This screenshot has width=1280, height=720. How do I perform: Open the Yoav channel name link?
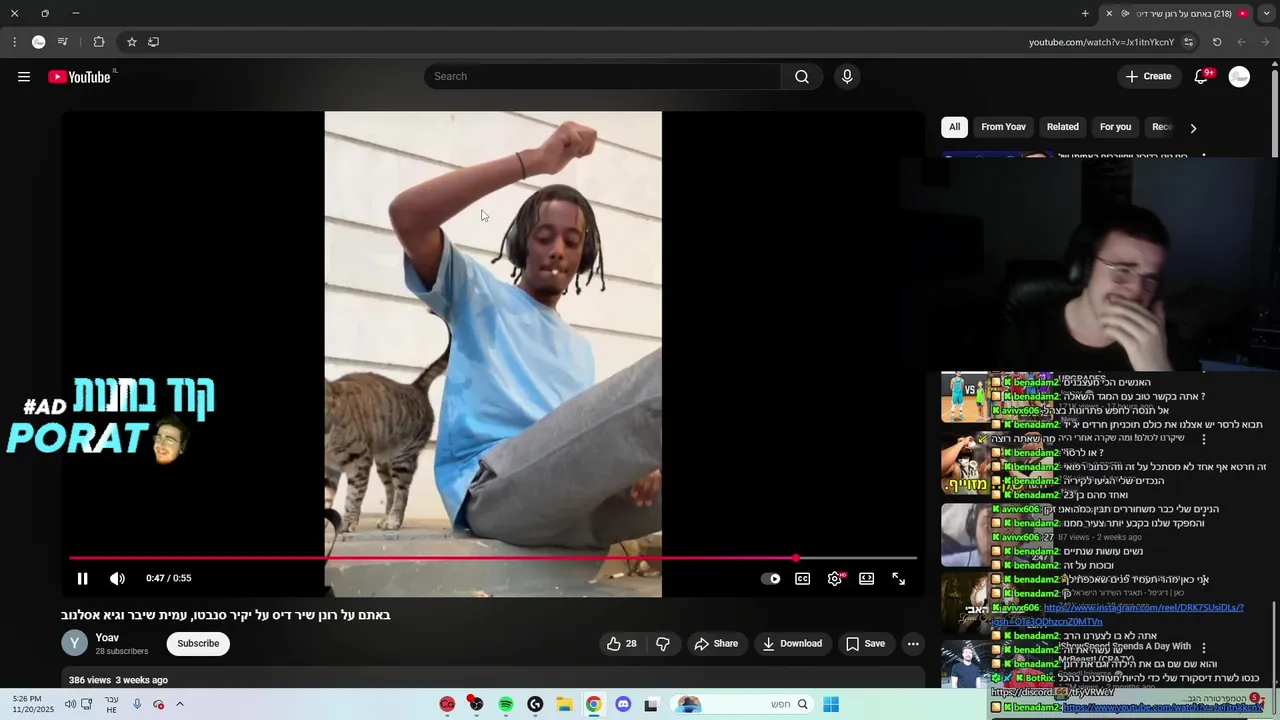tap(107, 637)
